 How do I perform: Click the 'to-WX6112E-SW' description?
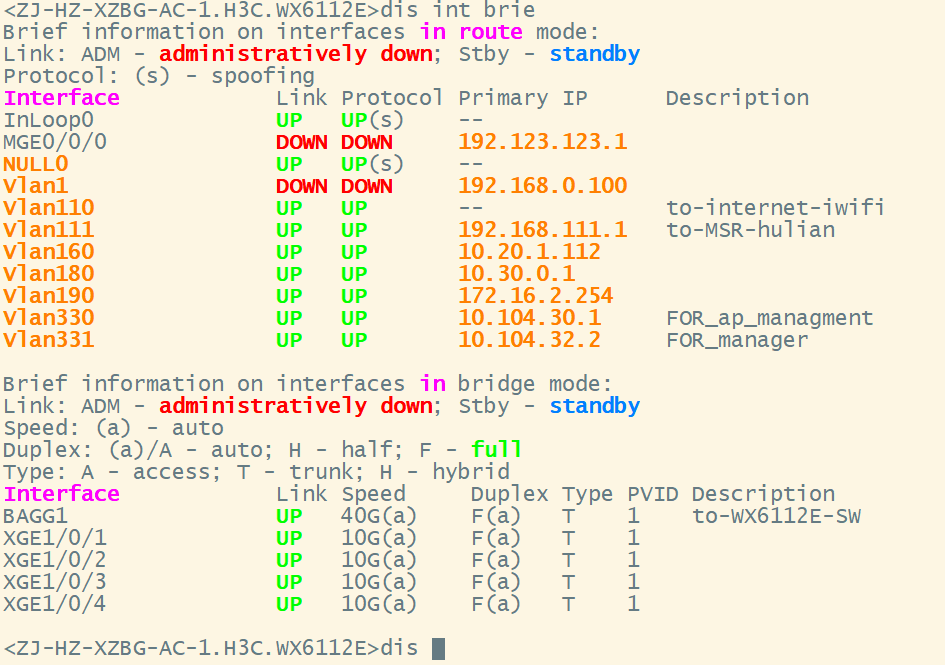(x=776, y=516)
